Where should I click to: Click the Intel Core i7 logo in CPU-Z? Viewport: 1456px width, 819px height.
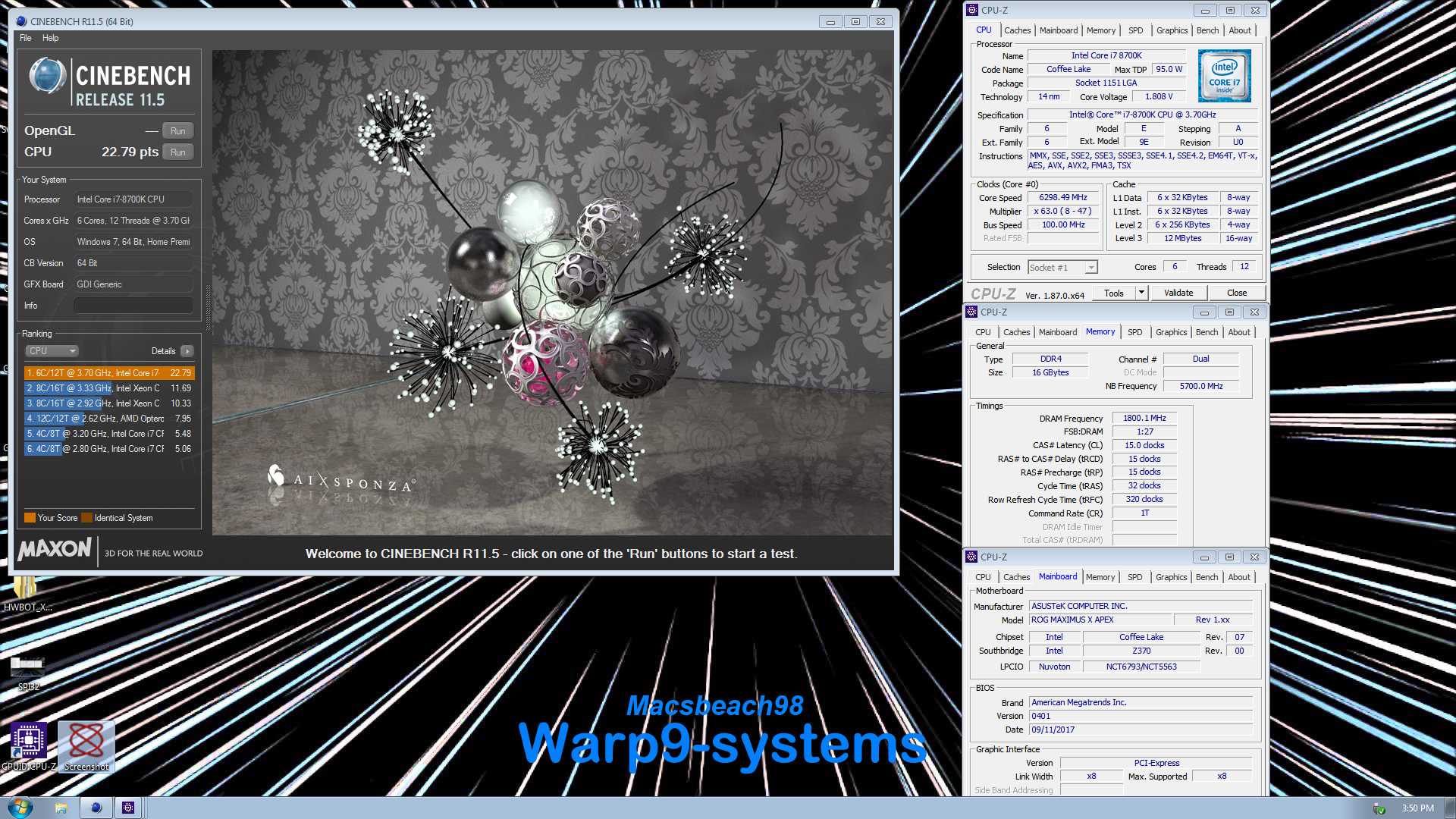click(x=1224, y=76)
